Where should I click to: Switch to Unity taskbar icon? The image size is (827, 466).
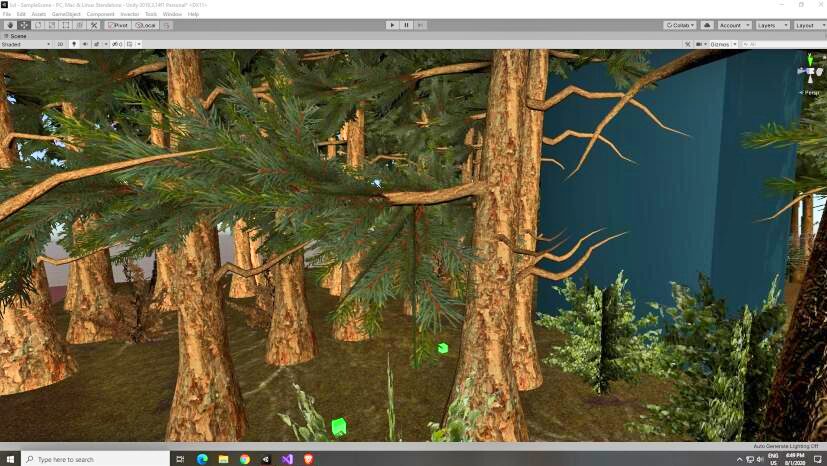(266, 459)
